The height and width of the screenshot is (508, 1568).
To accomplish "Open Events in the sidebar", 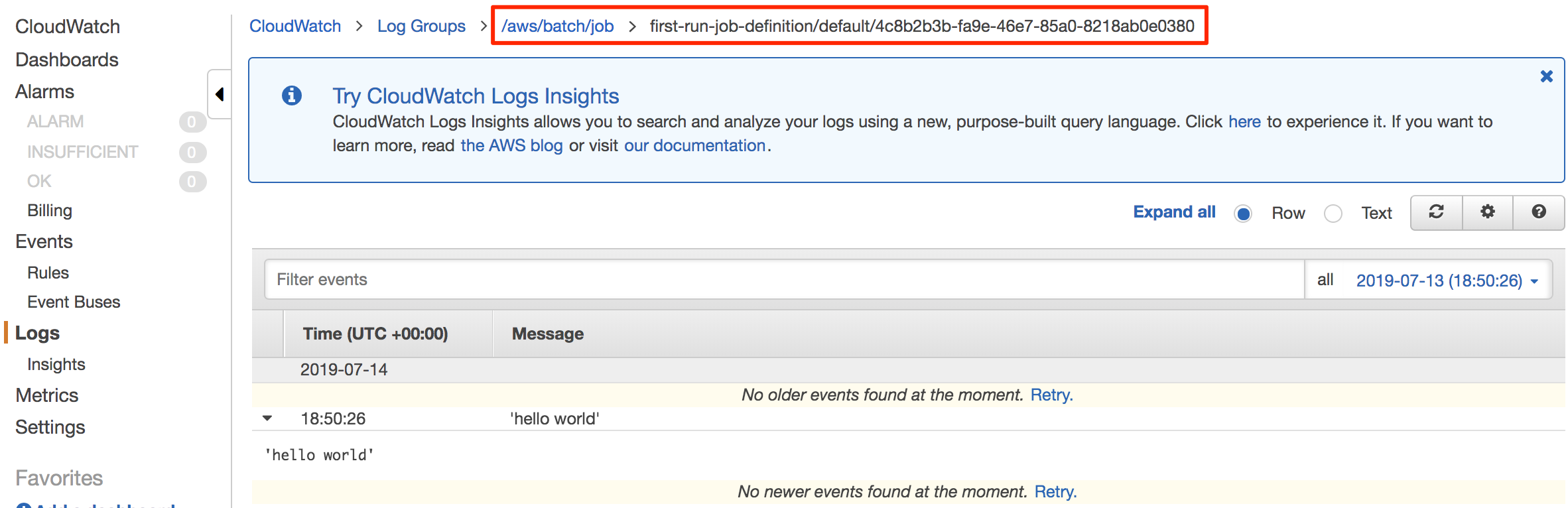I will [44, 241].
